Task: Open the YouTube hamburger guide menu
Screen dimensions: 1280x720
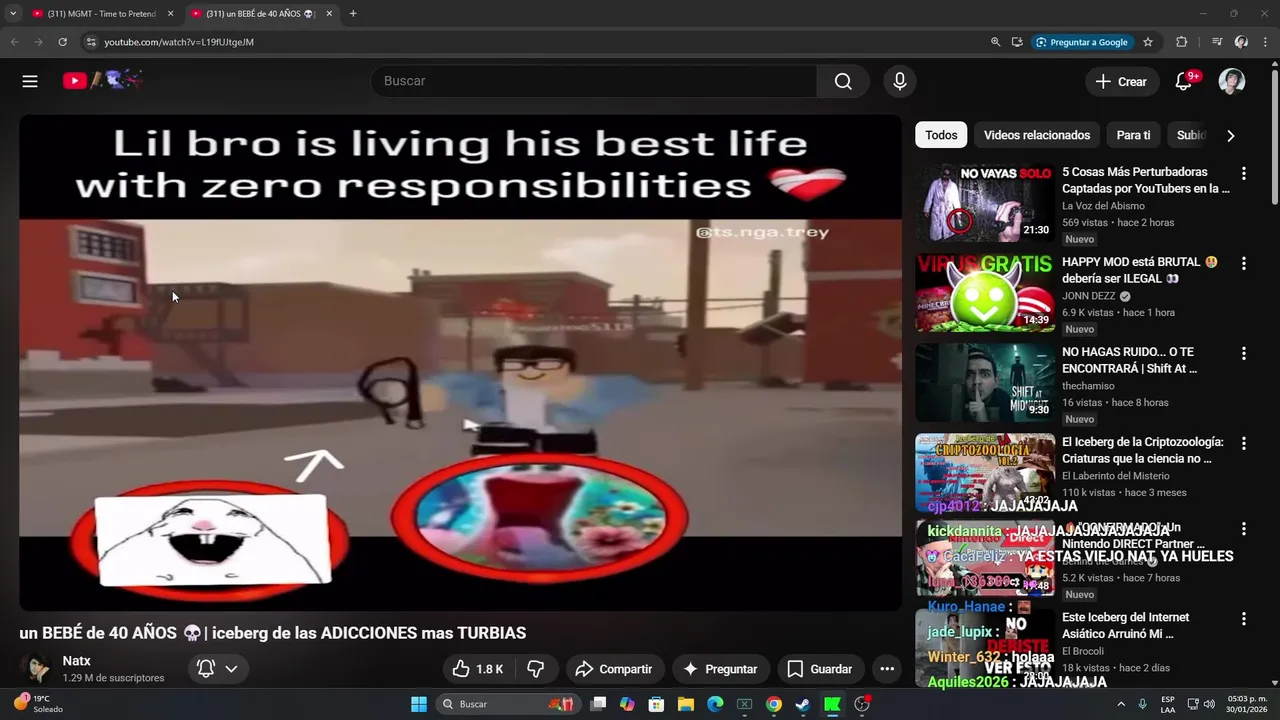Action: 30,81
